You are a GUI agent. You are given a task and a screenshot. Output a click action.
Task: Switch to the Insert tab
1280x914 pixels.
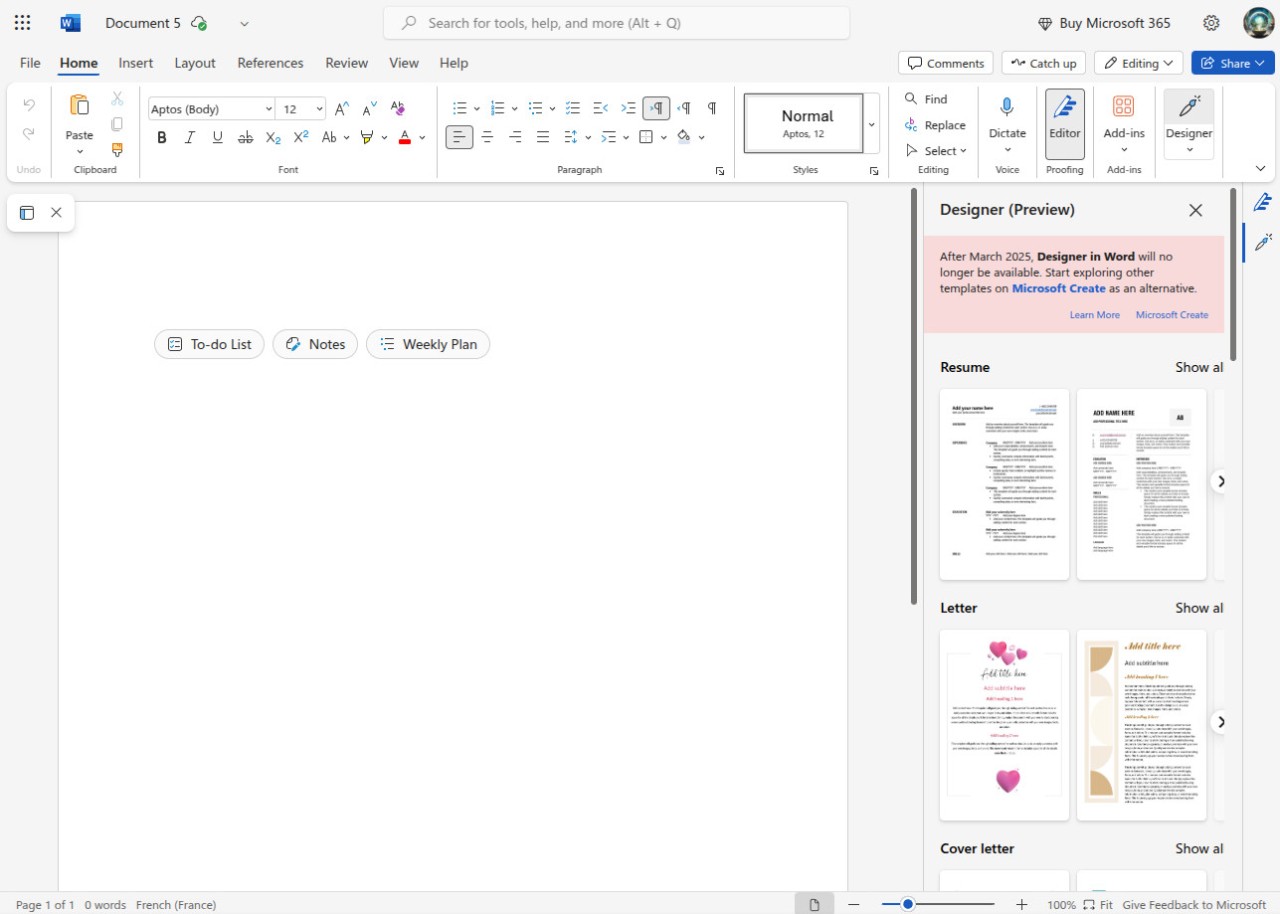point(136,63)
